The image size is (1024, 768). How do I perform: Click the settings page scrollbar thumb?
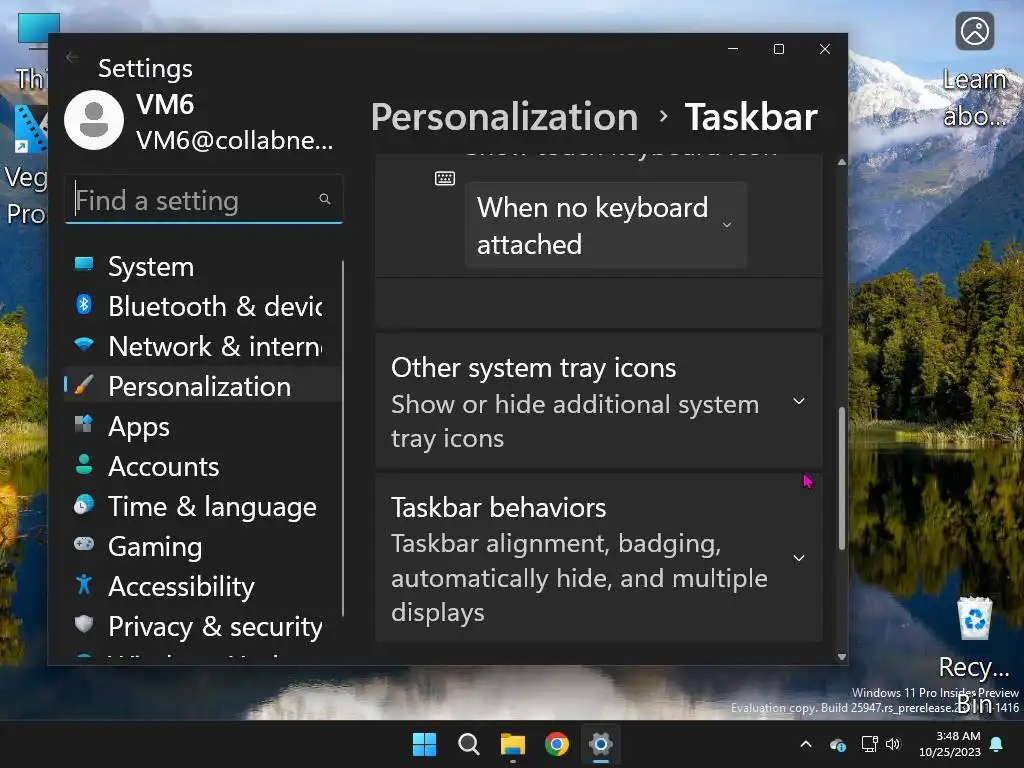842,478
